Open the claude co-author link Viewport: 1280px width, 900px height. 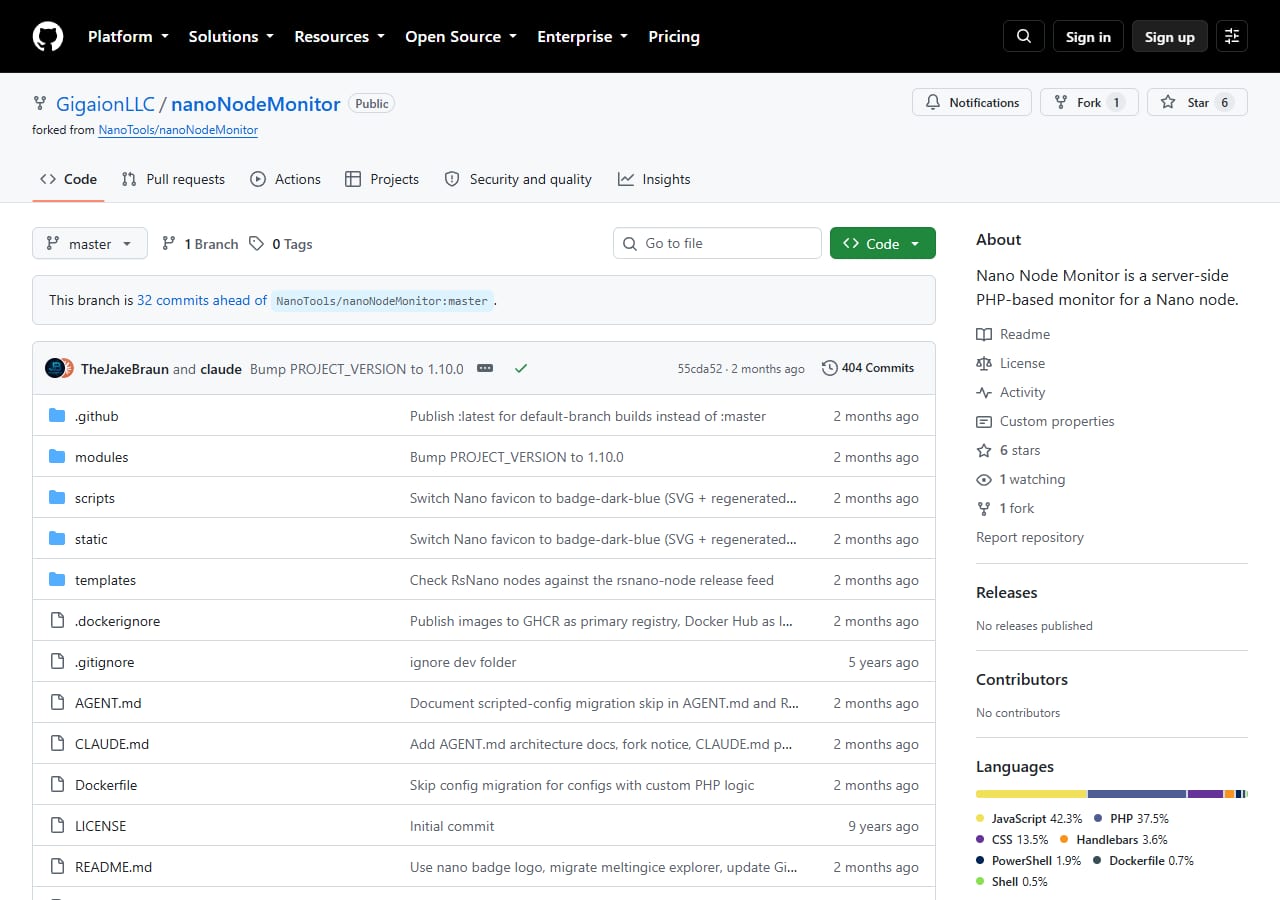click(221, 369)
